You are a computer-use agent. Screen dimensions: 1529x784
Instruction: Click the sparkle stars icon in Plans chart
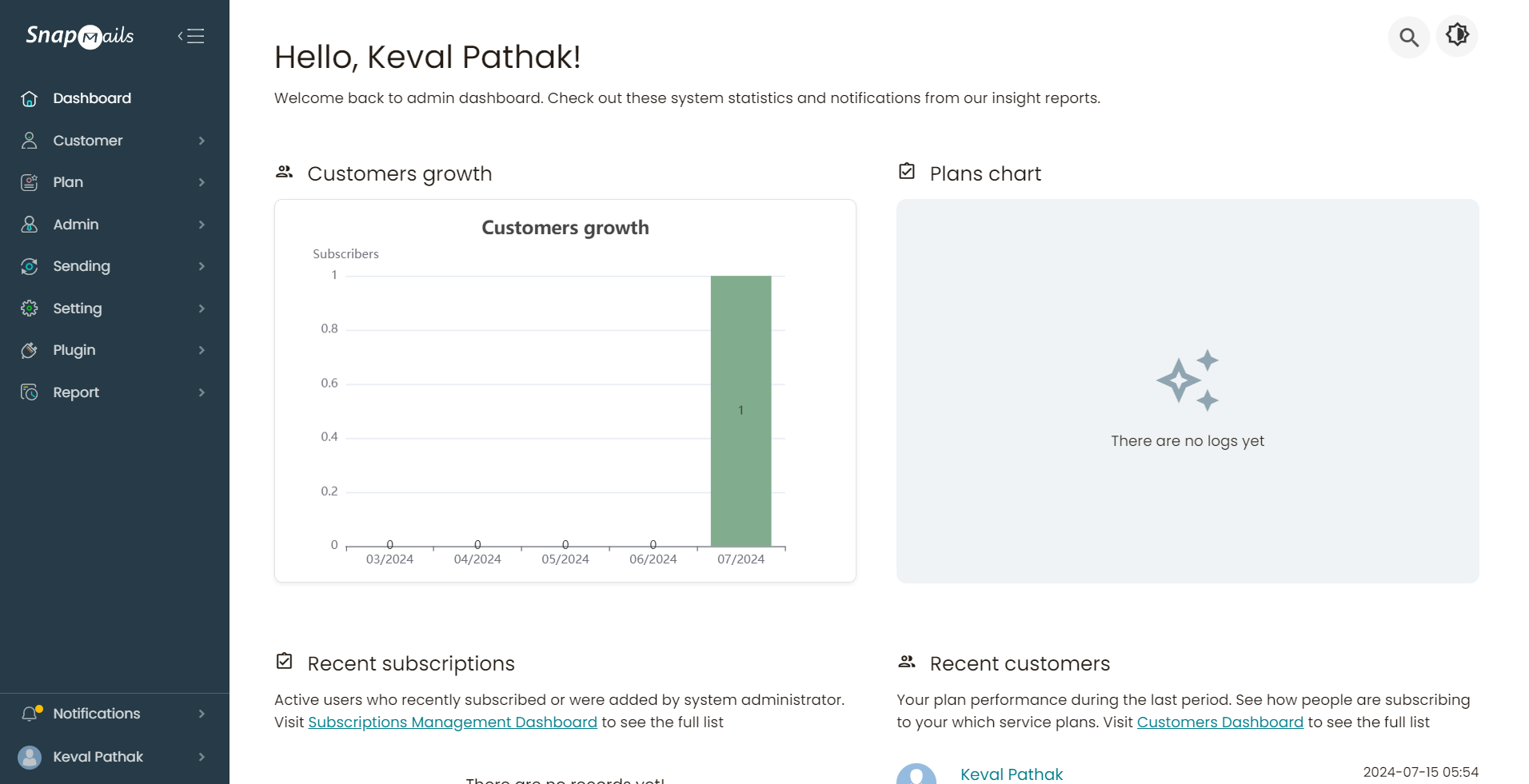tap(1188, 380)
